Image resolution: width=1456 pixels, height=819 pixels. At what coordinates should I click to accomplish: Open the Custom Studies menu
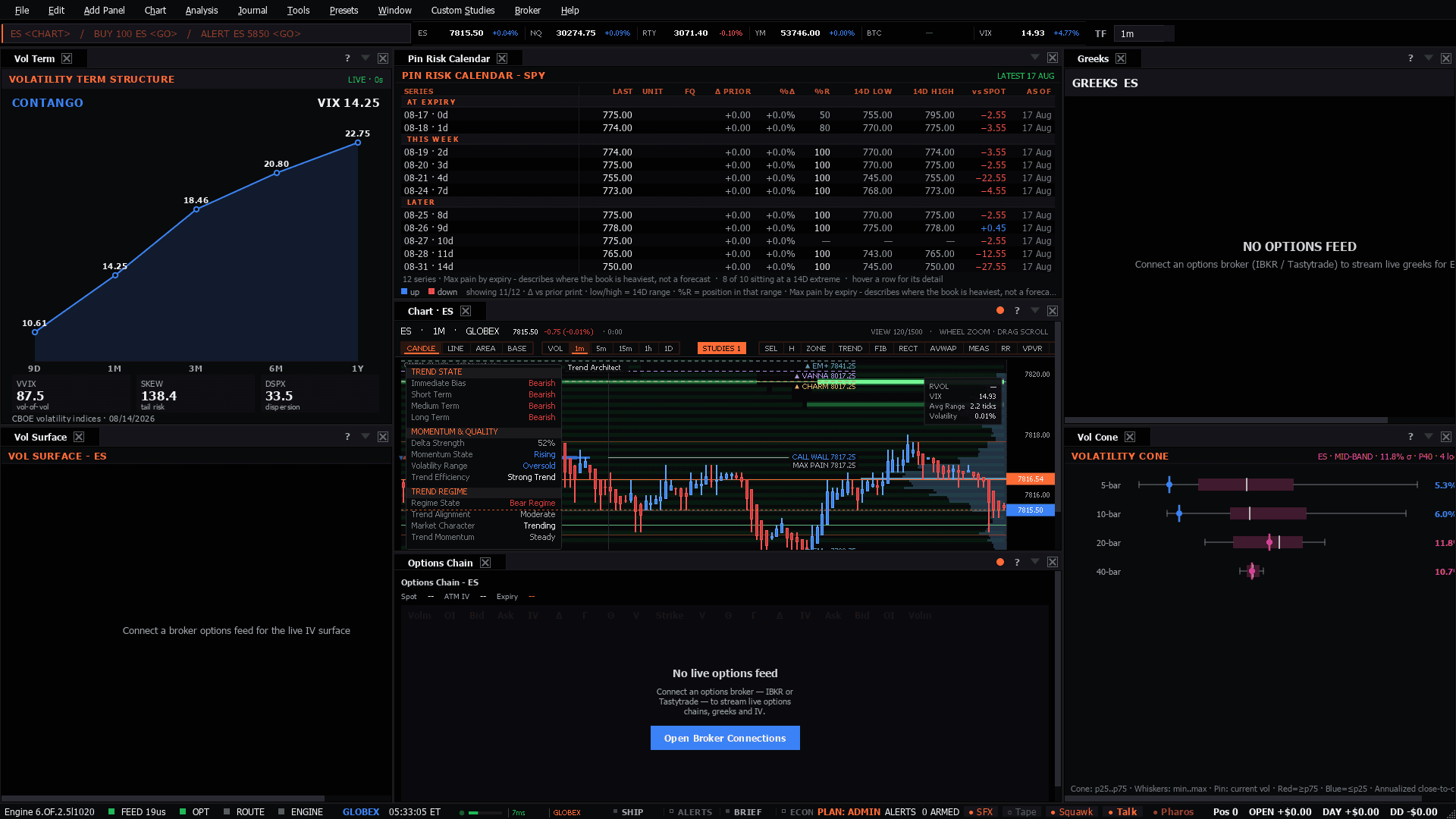(463, 10)
